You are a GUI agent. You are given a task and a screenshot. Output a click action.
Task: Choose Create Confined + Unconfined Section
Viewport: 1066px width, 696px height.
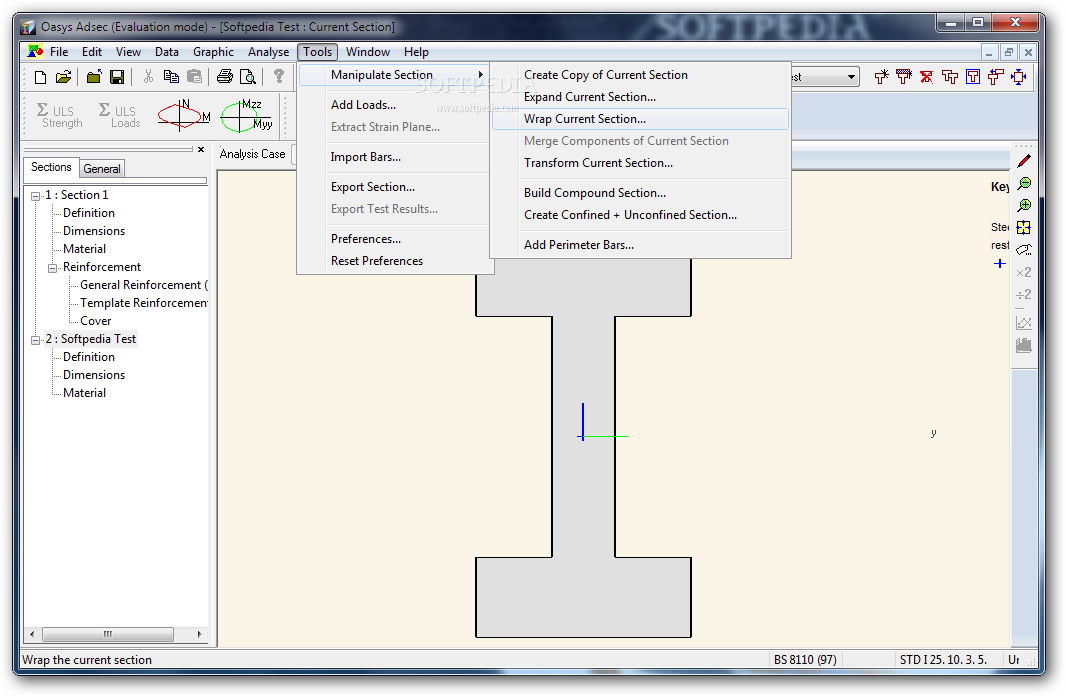point(640,215)
